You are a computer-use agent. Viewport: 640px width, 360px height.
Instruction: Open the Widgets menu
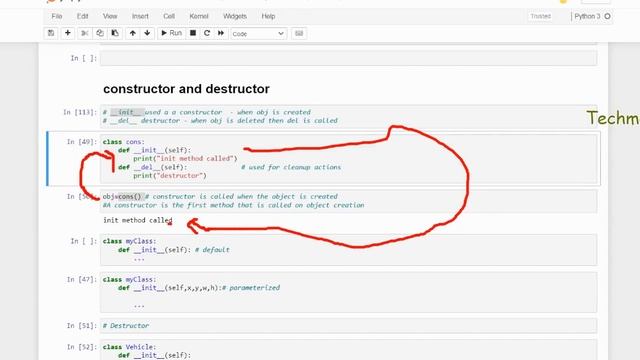point(235,16)
